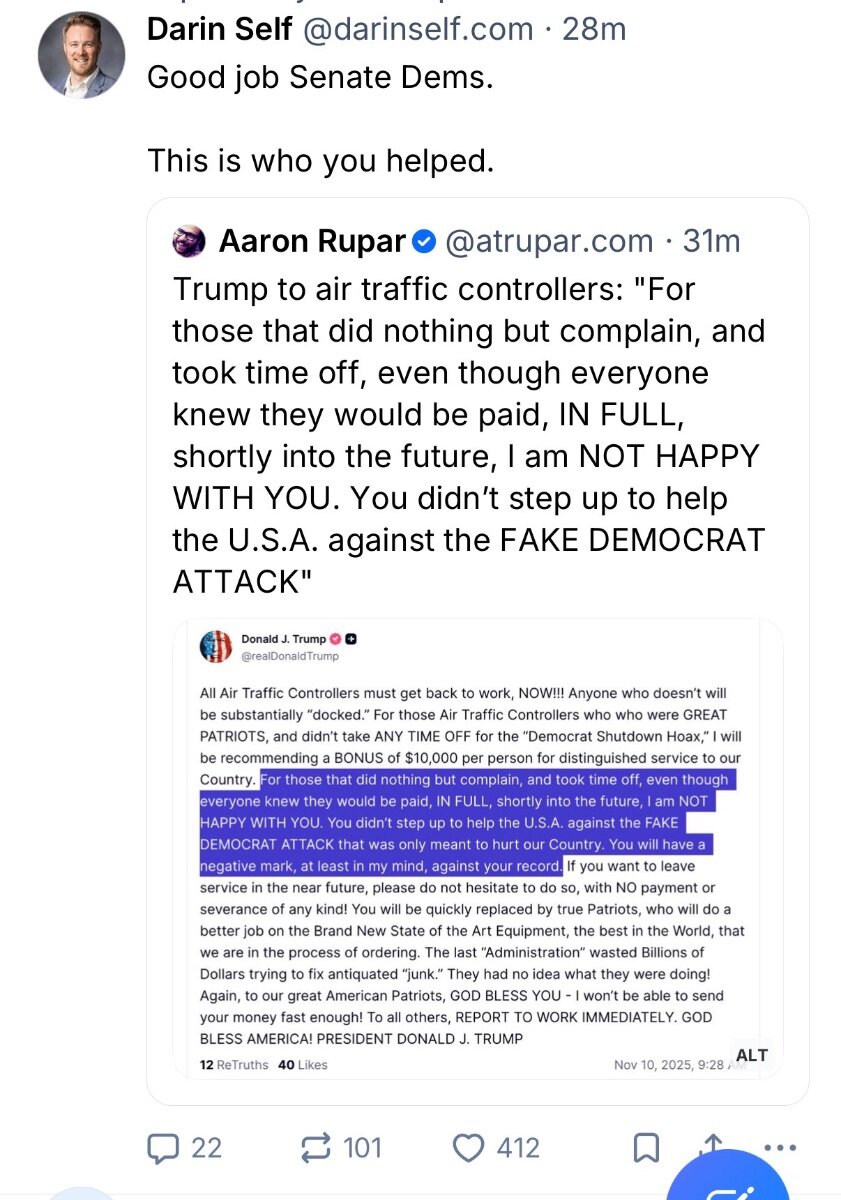
Task: Tap Aaron Rupar's small avatar
Action: click(x=190, y=241)
